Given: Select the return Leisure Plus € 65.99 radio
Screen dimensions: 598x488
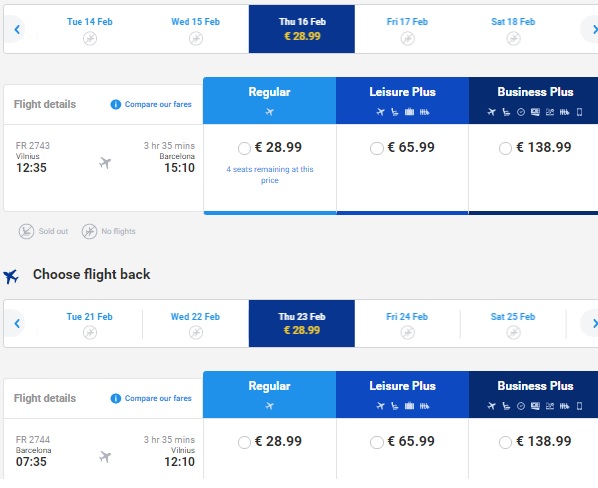Looking at the screenshot, I should point(376,442).
